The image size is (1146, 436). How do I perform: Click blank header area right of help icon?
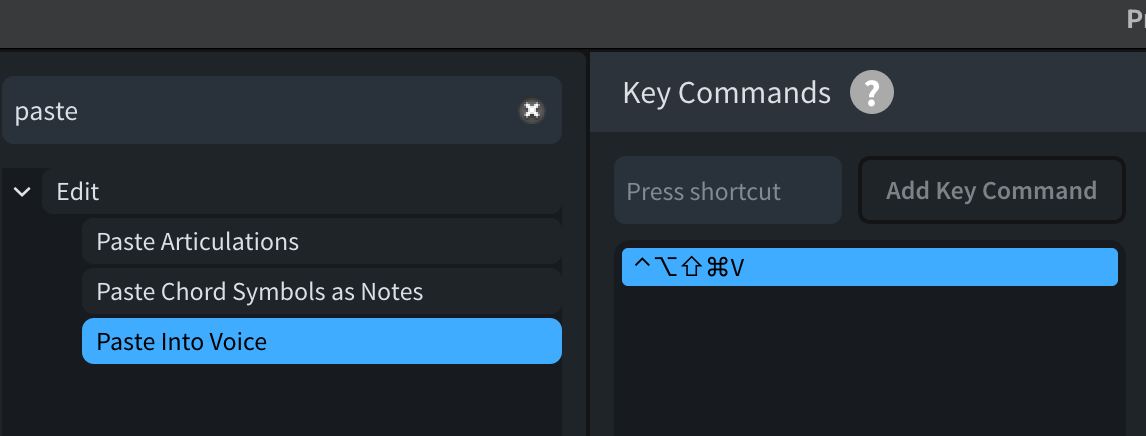pos(1010,93)
